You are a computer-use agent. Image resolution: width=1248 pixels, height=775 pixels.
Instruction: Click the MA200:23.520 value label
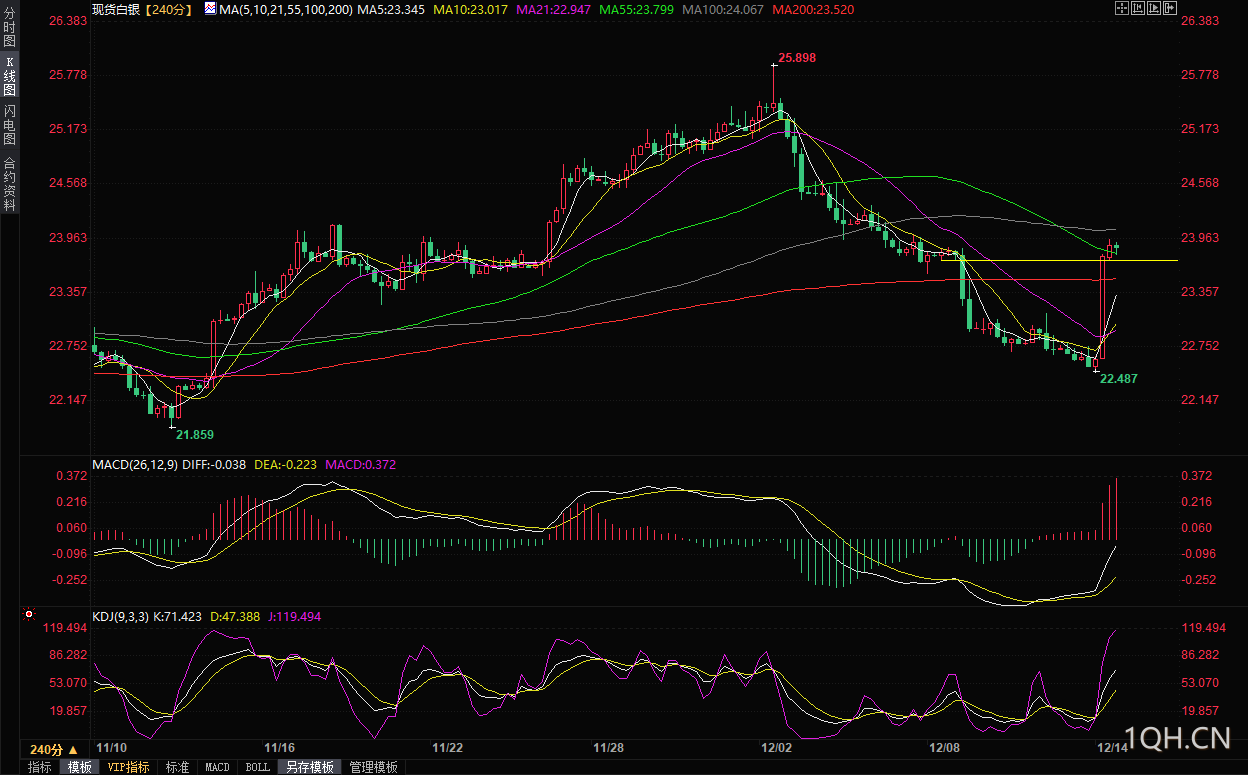tap(813, 9)
